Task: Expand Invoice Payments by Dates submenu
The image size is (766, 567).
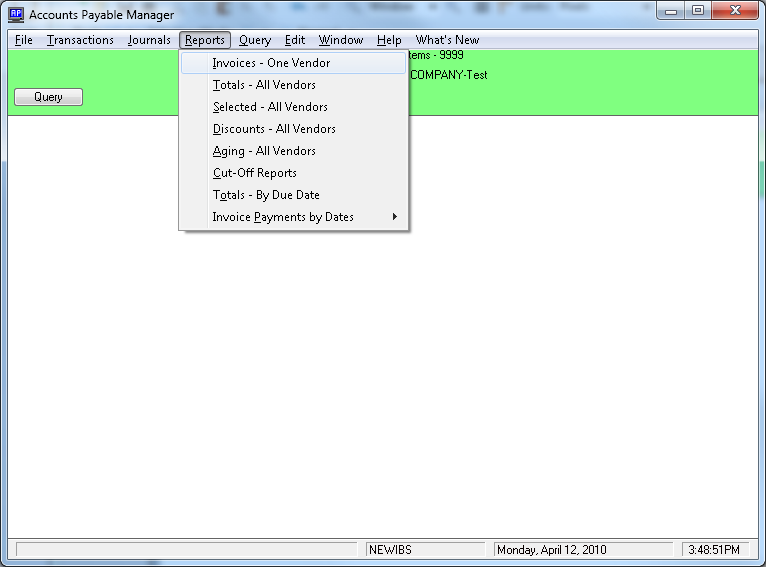Action: tap(283, 217)
